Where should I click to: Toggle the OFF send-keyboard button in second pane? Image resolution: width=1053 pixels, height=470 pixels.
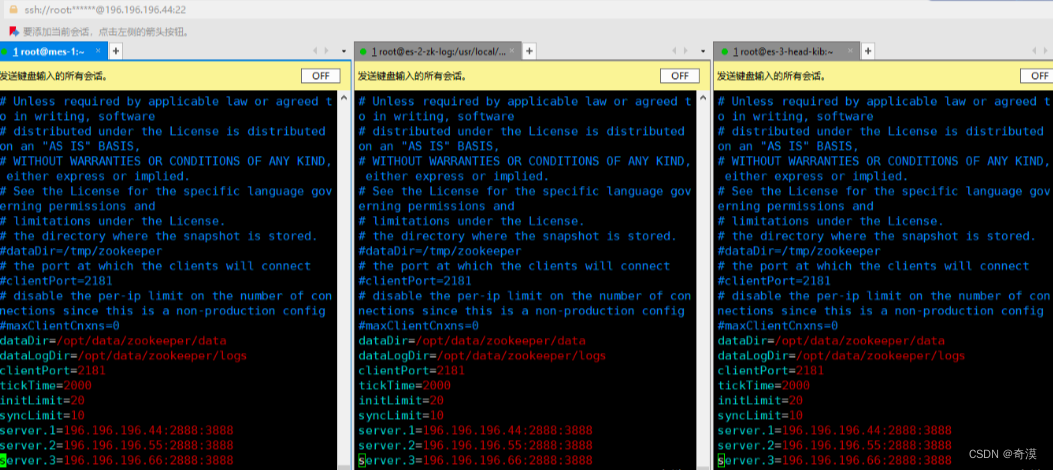(680, 76)
